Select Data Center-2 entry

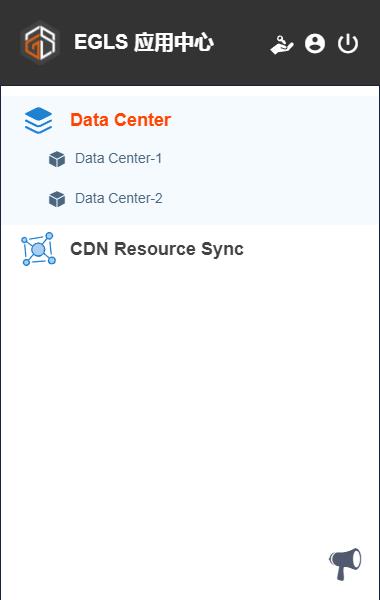[x=119, y=199]
